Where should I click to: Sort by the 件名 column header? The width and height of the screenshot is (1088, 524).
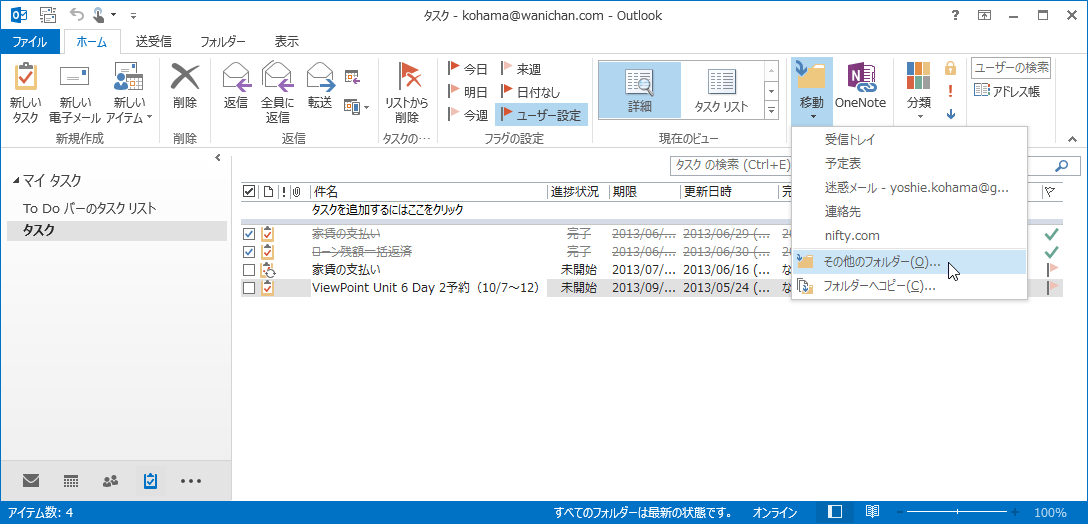point(428,192)
